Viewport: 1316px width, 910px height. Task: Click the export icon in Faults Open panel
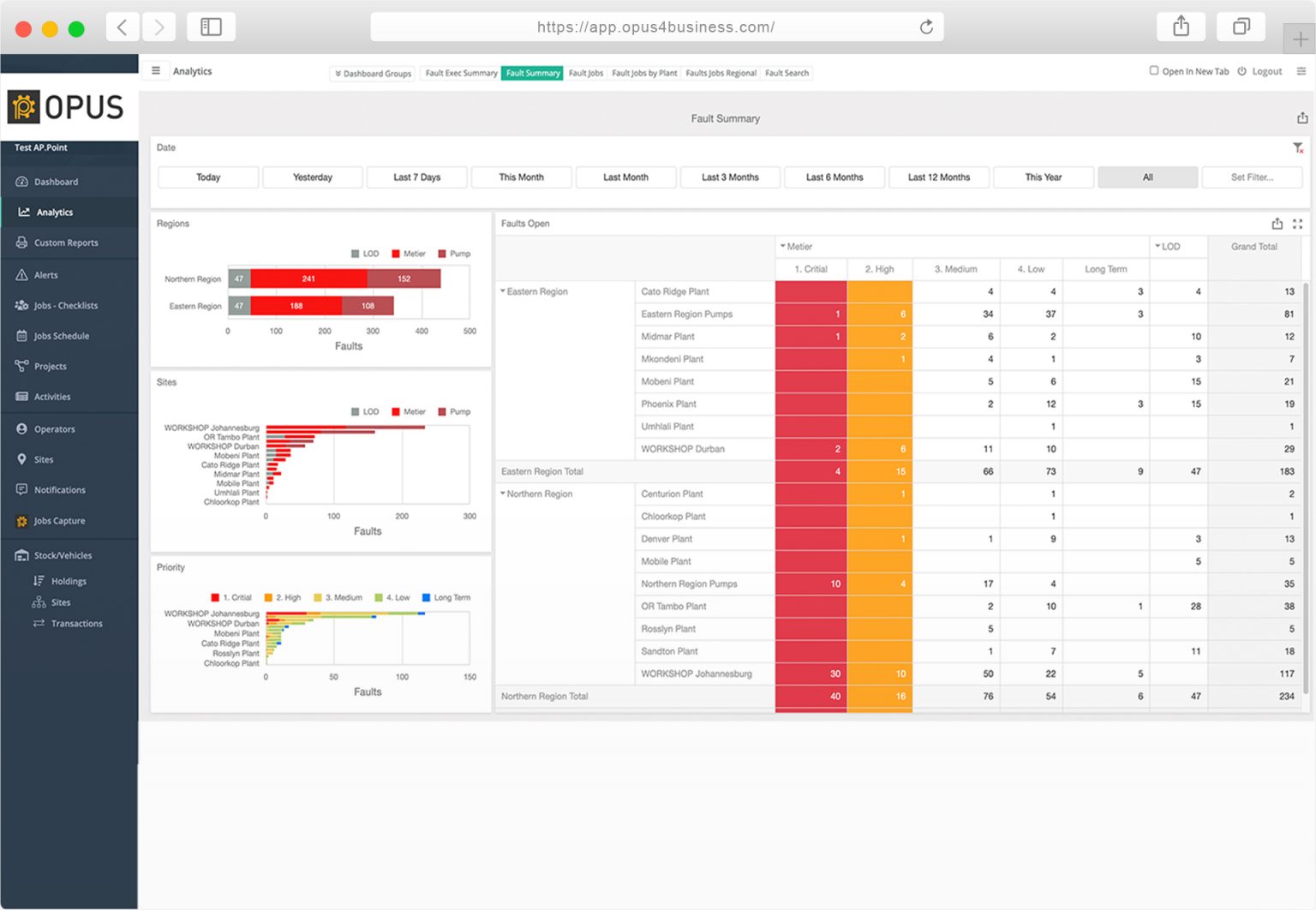(1277, 224)
